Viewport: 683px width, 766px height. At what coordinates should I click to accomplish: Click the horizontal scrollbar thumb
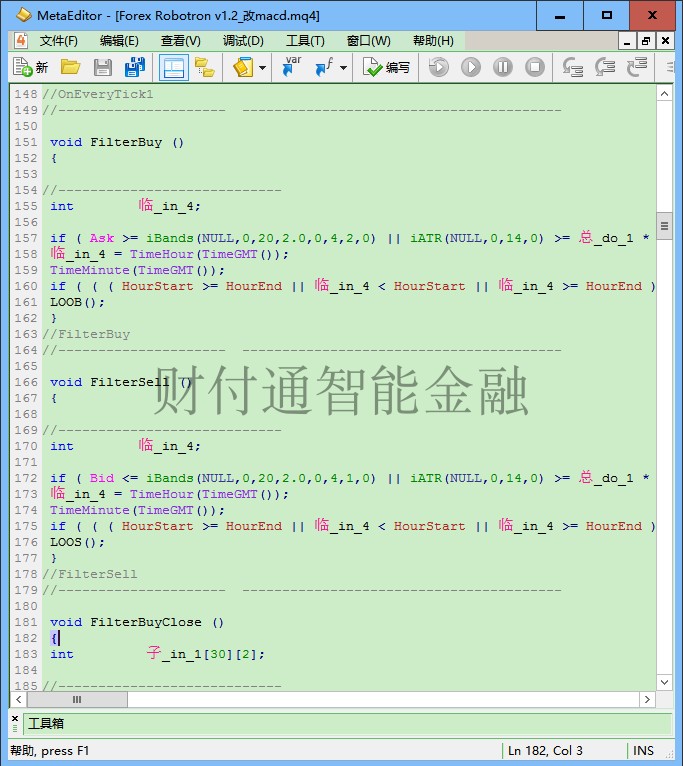tap(77, 700)
